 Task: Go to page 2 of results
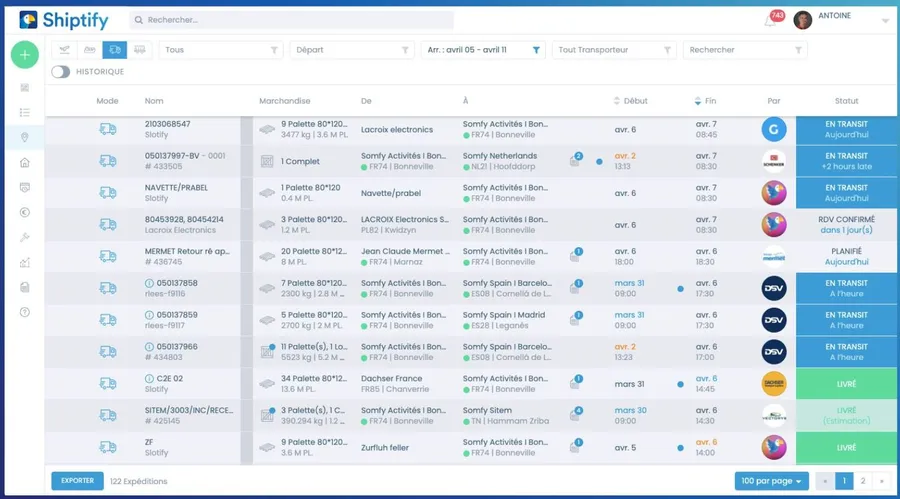(x=863, y=481)
